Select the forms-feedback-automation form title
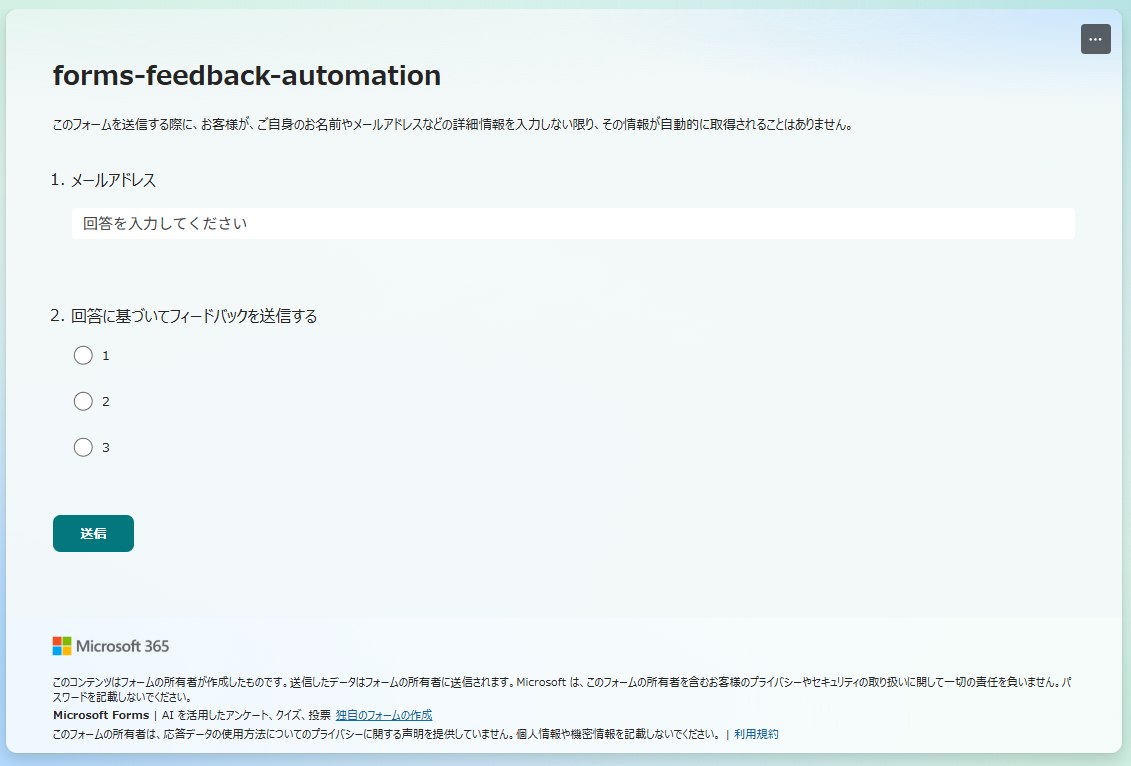 (x=246, y=75)
